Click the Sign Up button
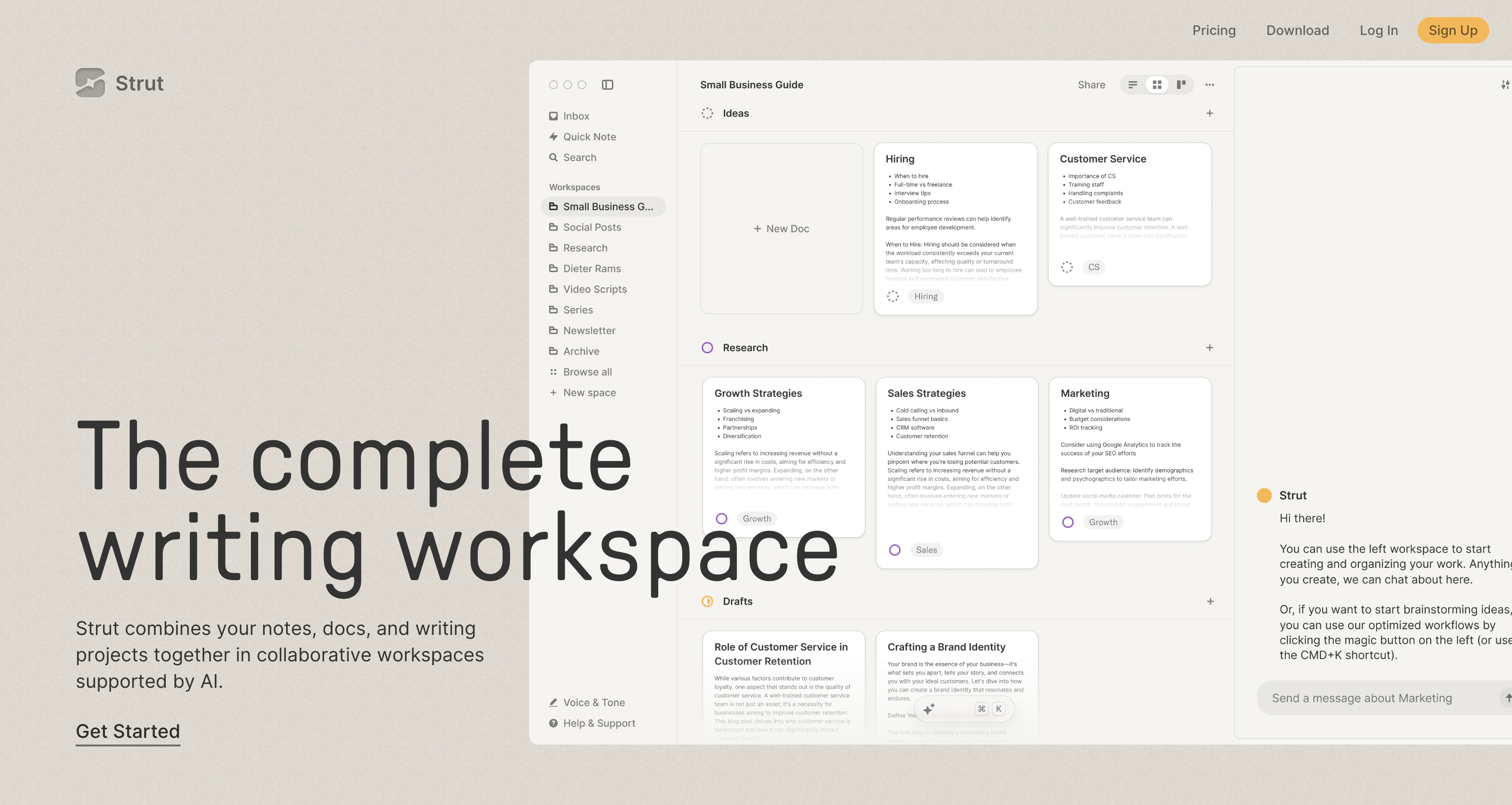 click(x=1453, y=30)
